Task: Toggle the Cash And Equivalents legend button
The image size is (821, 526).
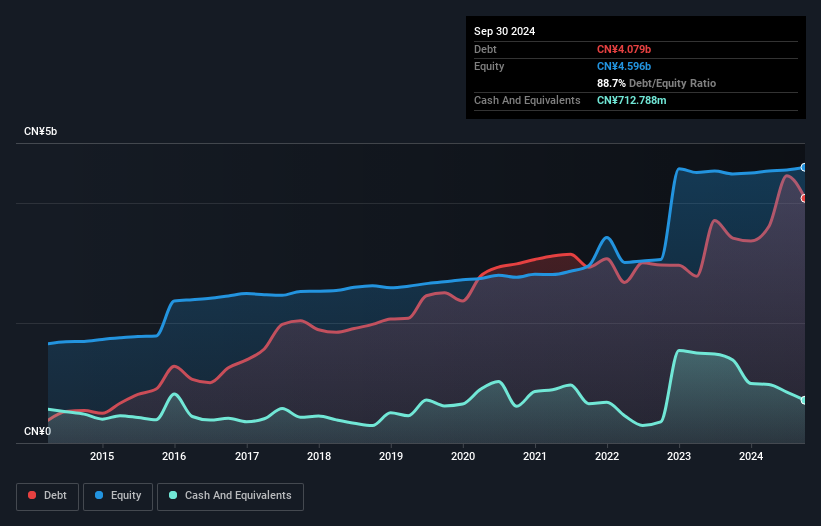Action: point(230,496)
